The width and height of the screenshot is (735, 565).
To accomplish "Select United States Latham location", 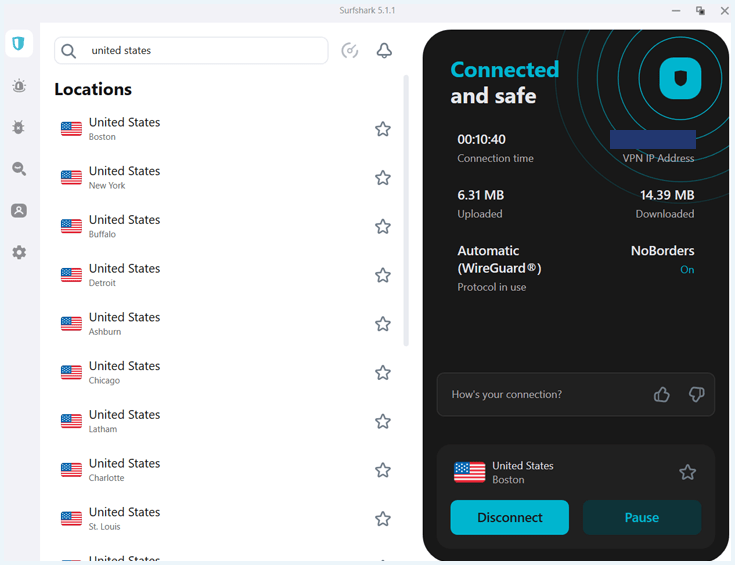I will (225, 422).
